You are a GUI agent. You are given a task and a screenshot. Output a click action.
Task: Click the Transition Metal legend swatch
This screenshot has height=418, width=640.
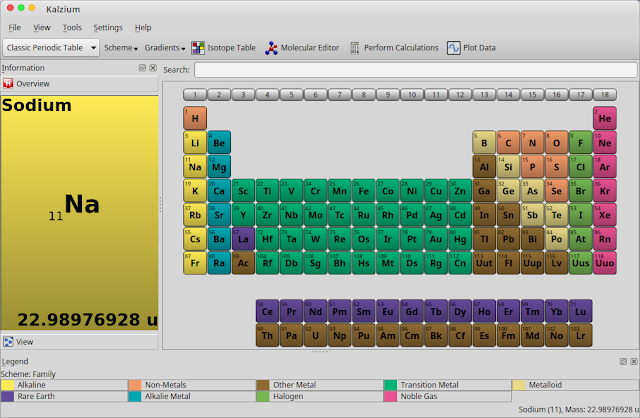pyautogui.click(x=391, y=385)
